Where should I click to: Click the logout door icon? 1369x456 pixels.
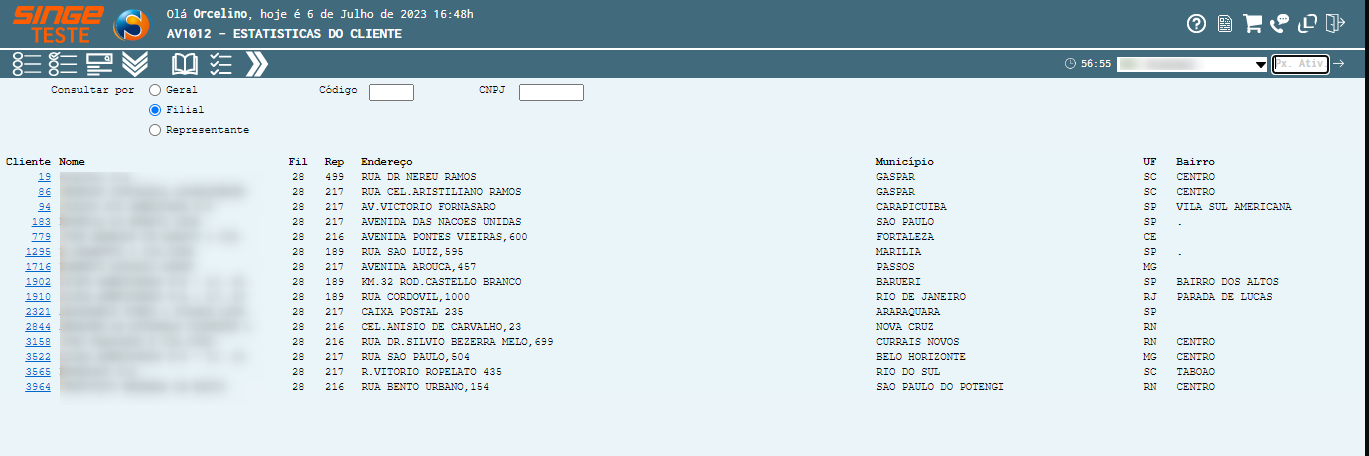(1334, 24)
